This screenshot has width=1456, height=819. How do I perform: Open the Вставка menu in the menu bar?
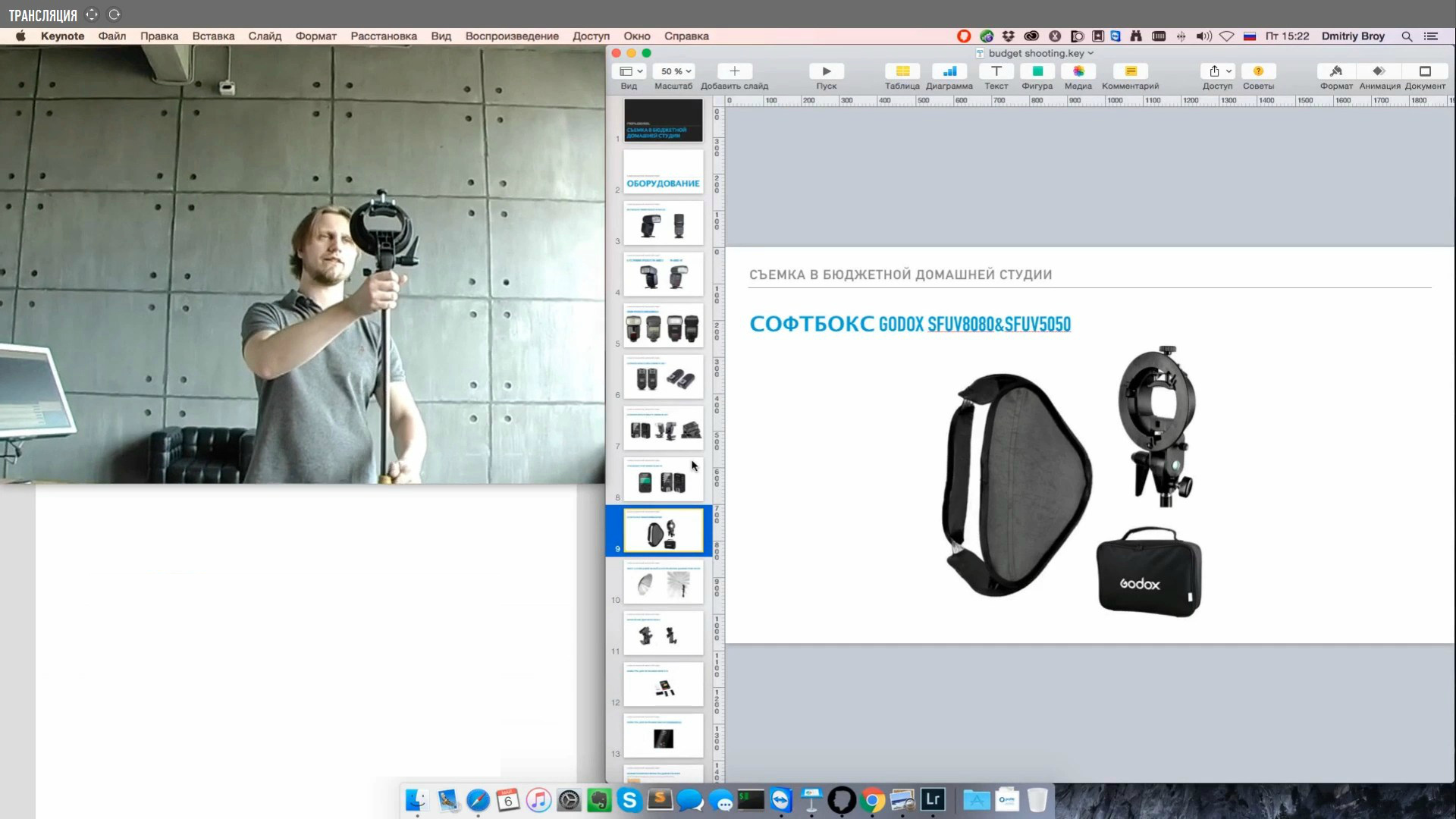click(213, 36)
